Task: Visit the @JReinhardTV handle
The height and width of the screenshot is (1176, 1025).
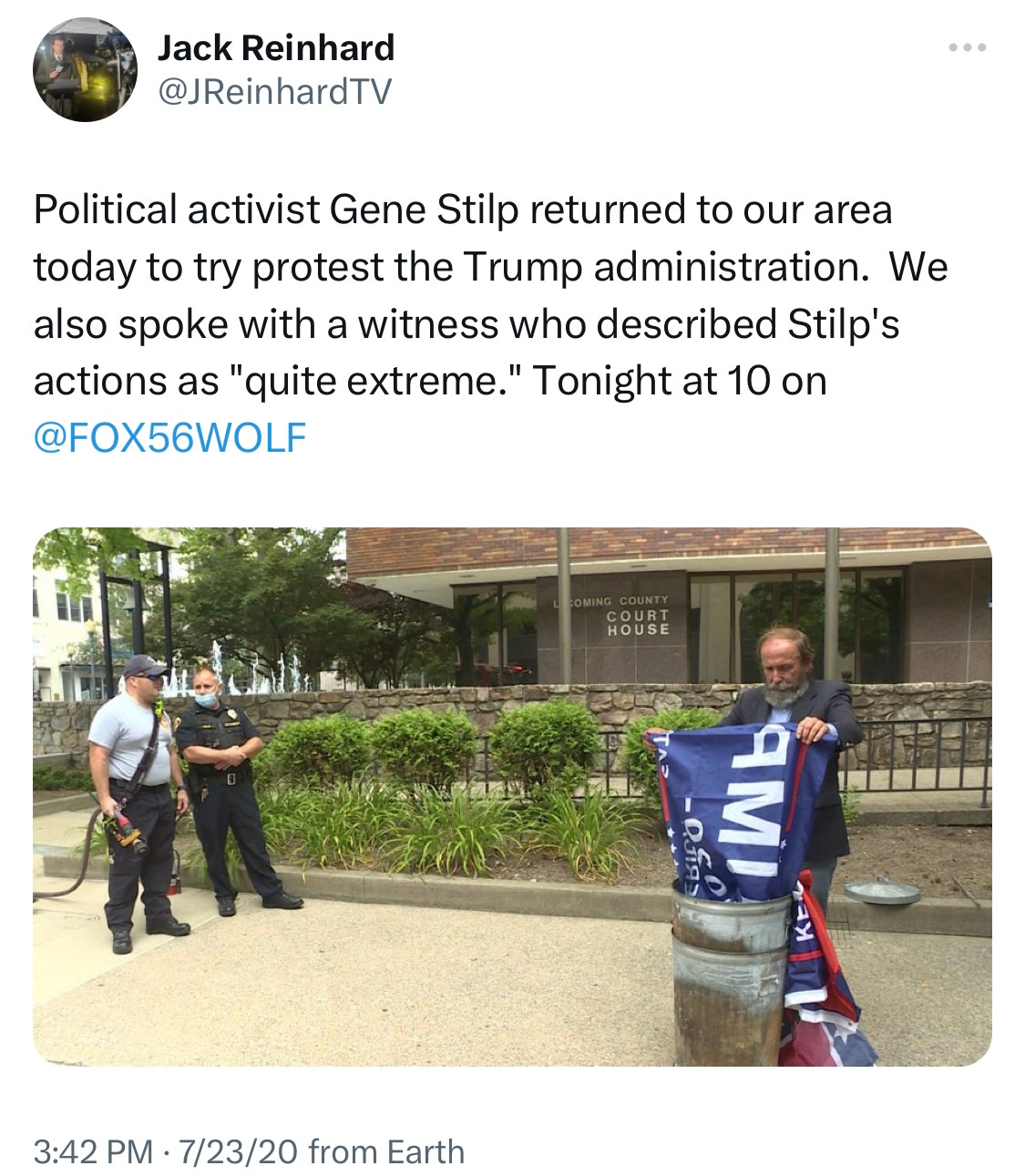Action: (274, 92)
